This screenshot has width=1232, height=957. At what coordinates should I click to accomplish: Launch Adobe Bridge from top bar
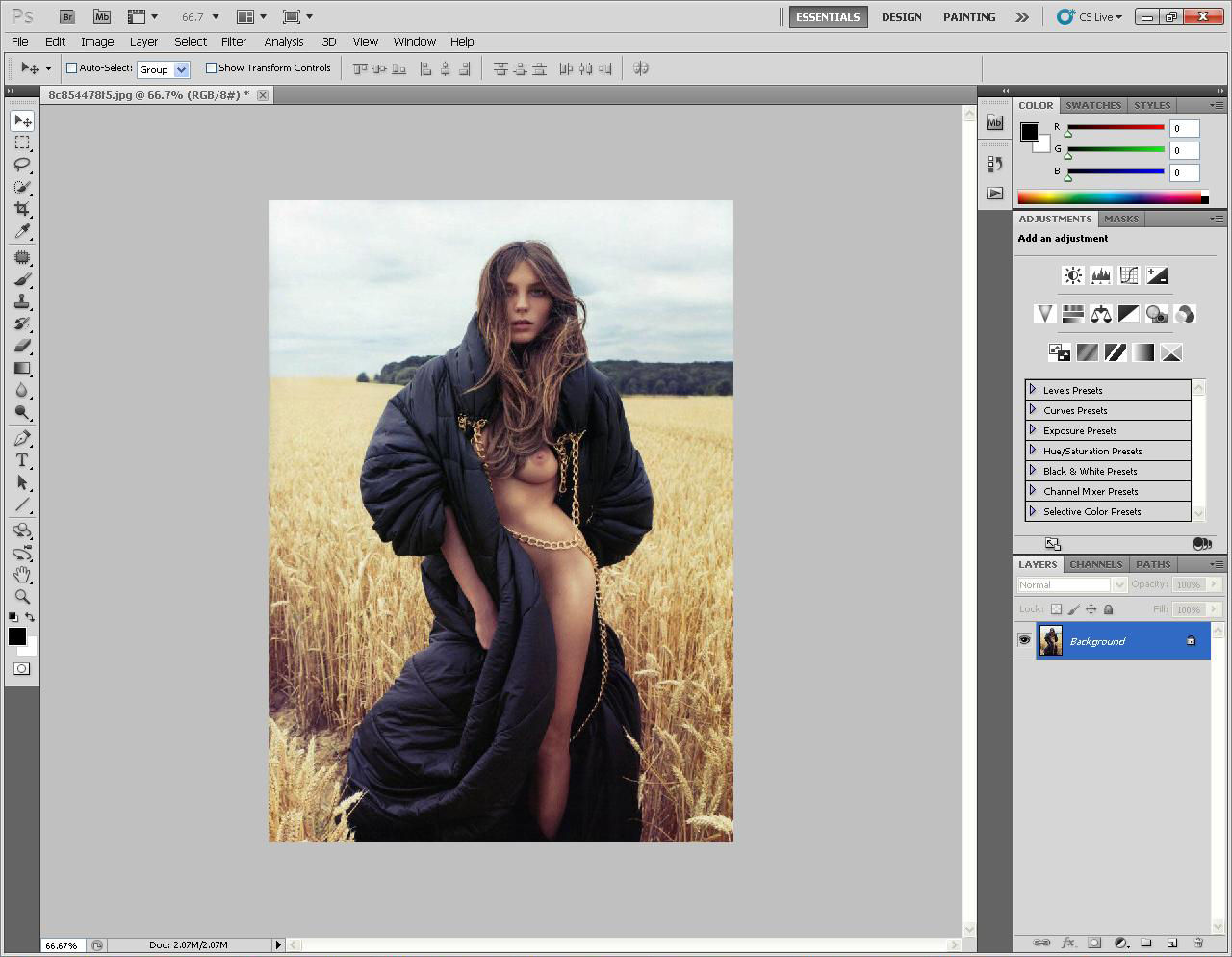tap(67, 16)
